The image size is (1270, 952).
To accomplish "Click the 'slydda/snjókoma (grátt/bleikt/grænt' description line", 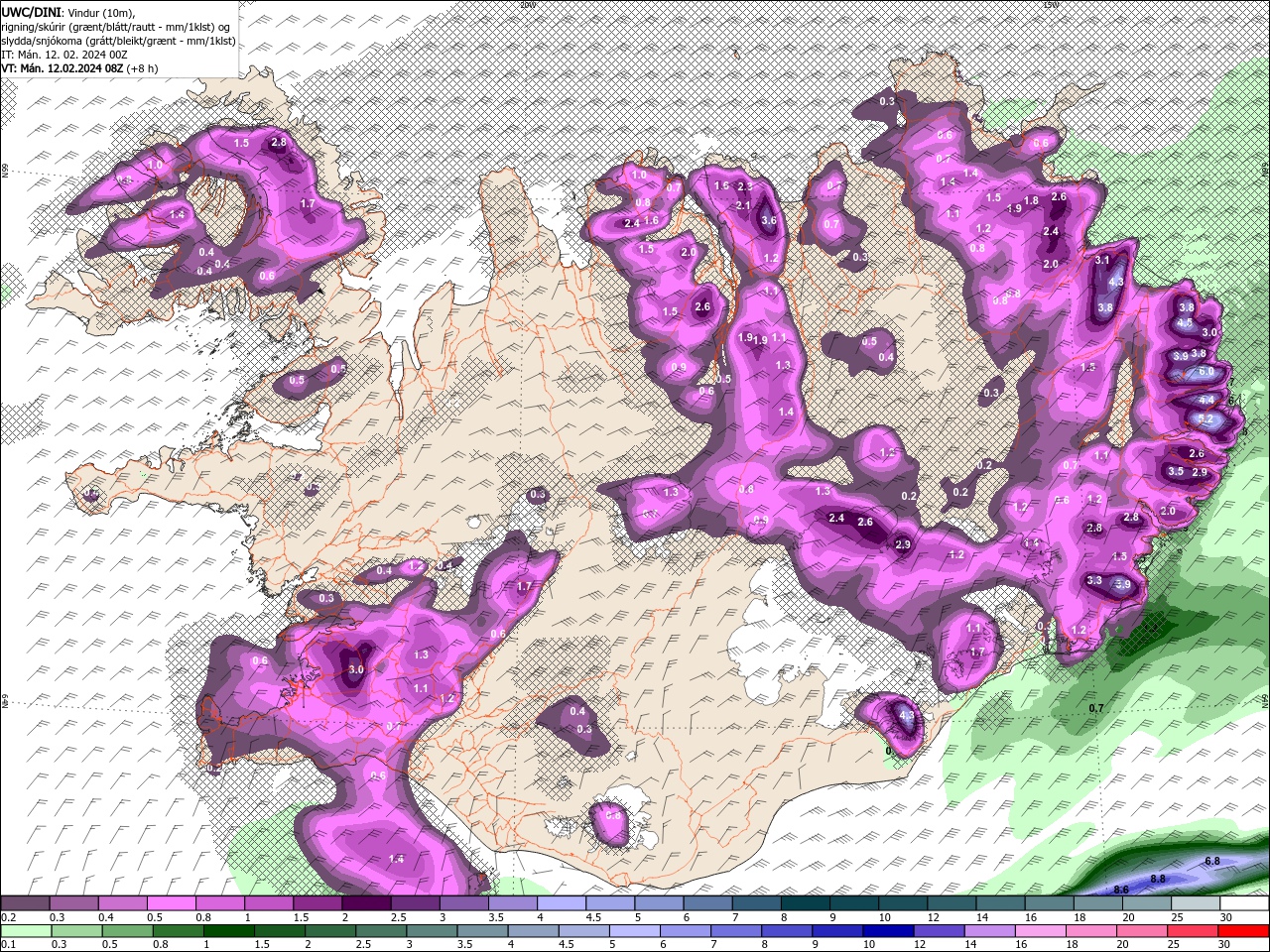I will click(x=118, y=41).
